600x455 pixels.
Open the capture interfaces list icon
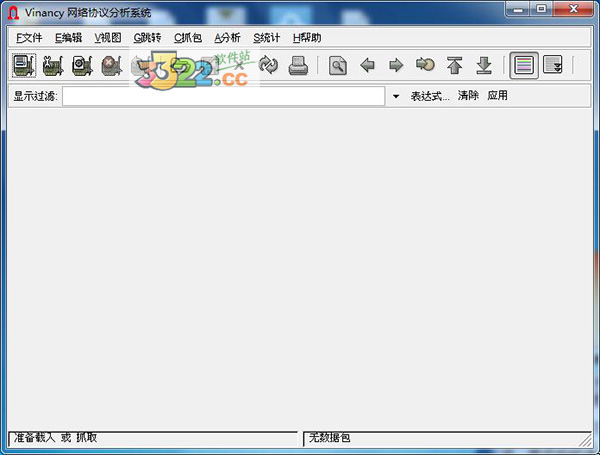click(24, 65)
